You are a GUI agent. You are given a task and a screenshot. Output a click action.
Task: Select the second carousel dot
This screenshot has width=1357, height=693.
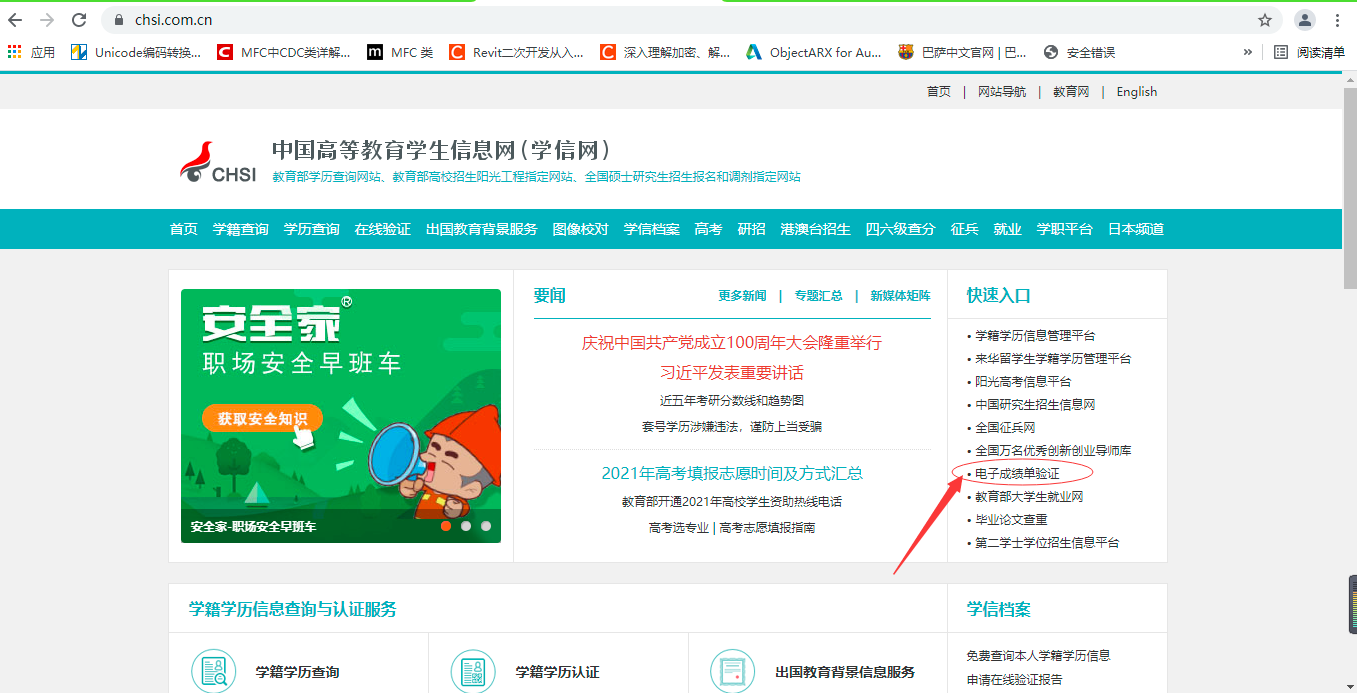tap(466, 525)
